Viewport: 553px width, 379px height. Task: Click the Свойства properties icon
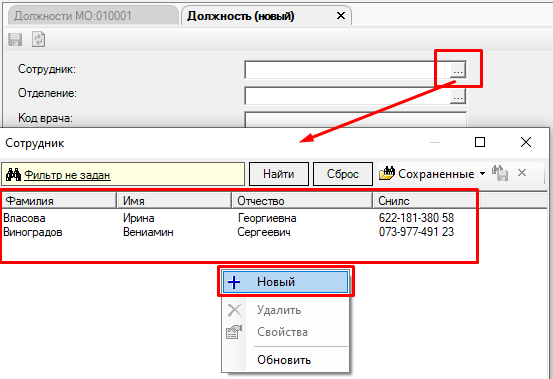click(234, 332)
